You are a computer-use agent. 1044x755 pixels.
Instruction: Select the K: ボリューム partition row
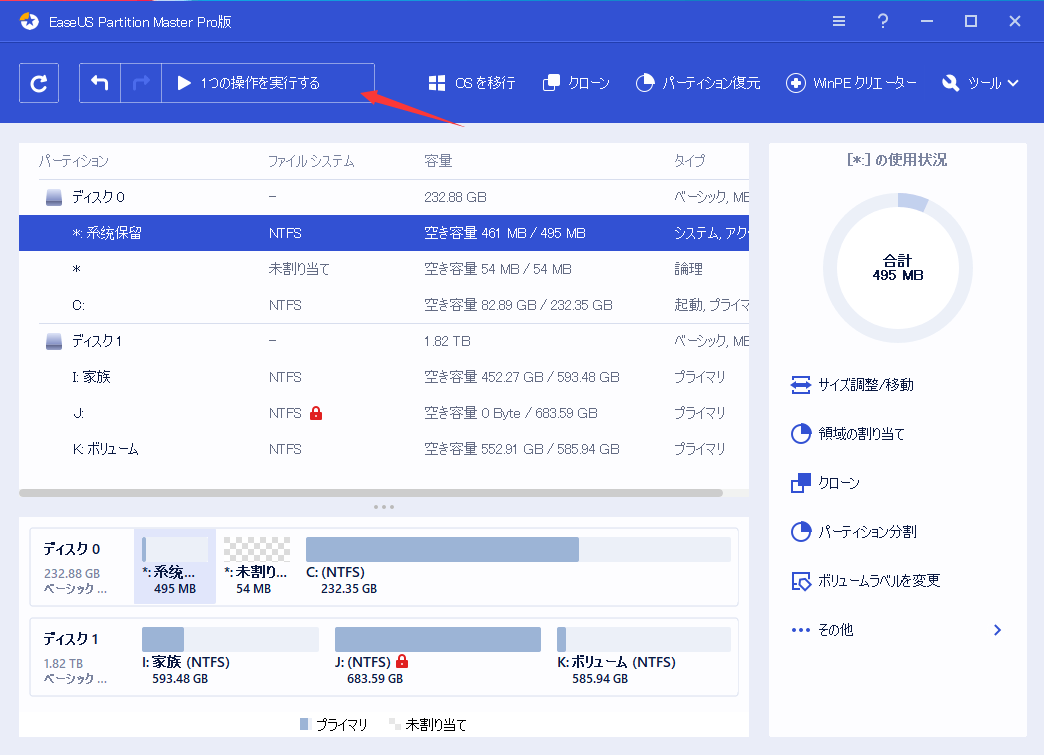(x=384, y=449)
